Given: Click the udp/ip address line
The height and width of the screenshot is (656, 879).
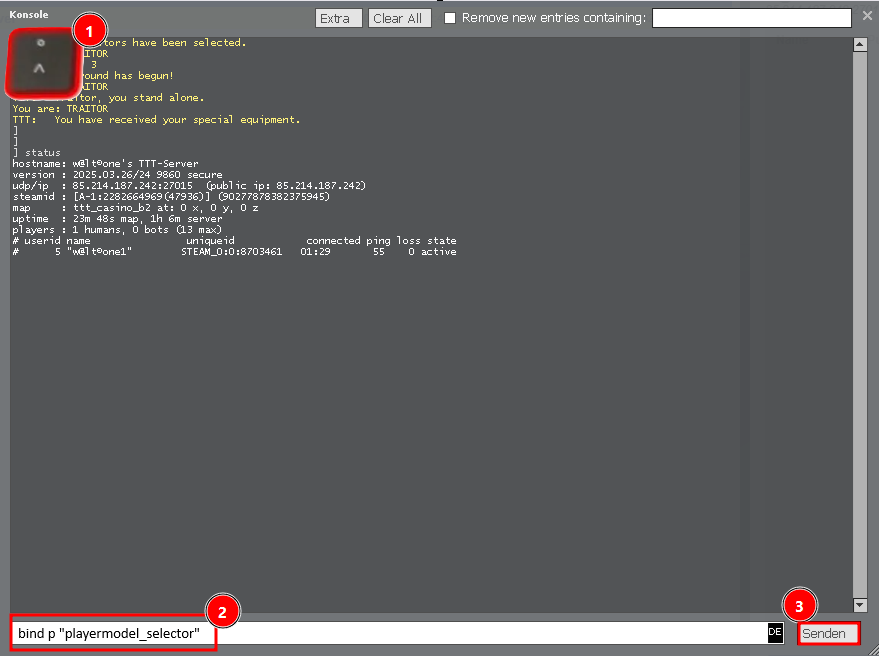Looking at the screenshot, I should [189, 186].
